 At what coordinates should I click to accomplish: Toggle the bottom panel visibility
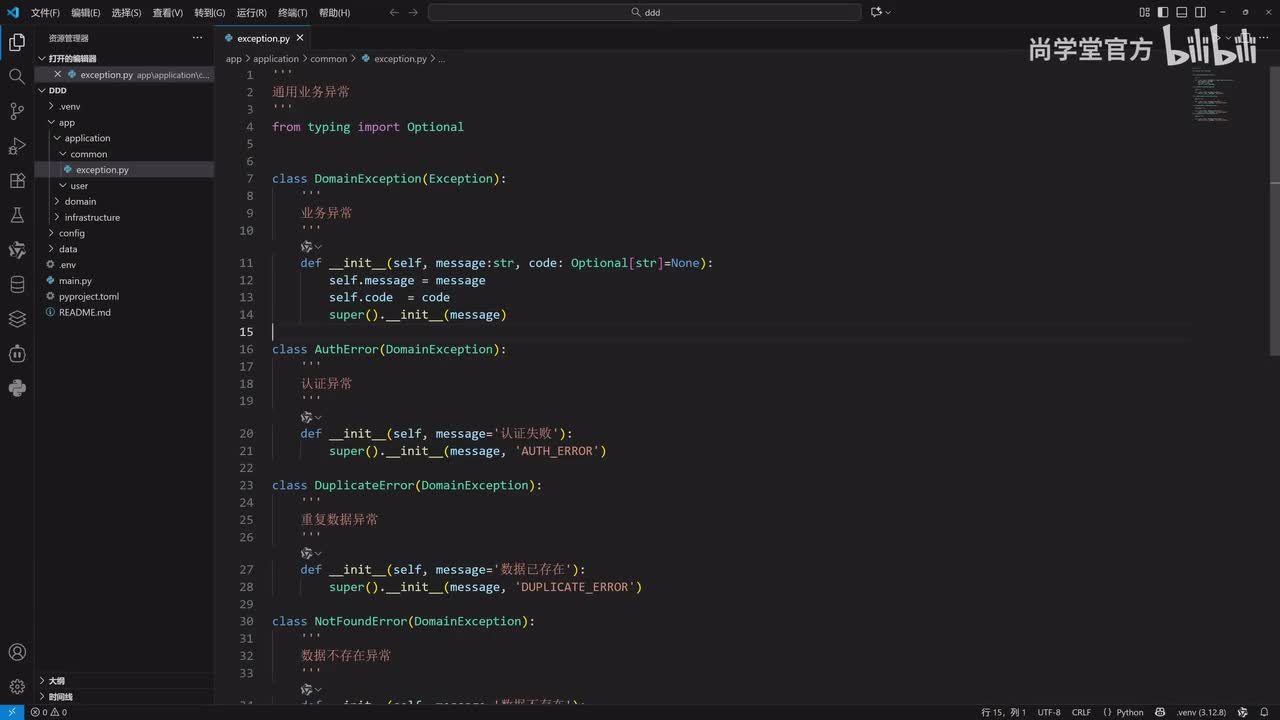(1181, 12)
